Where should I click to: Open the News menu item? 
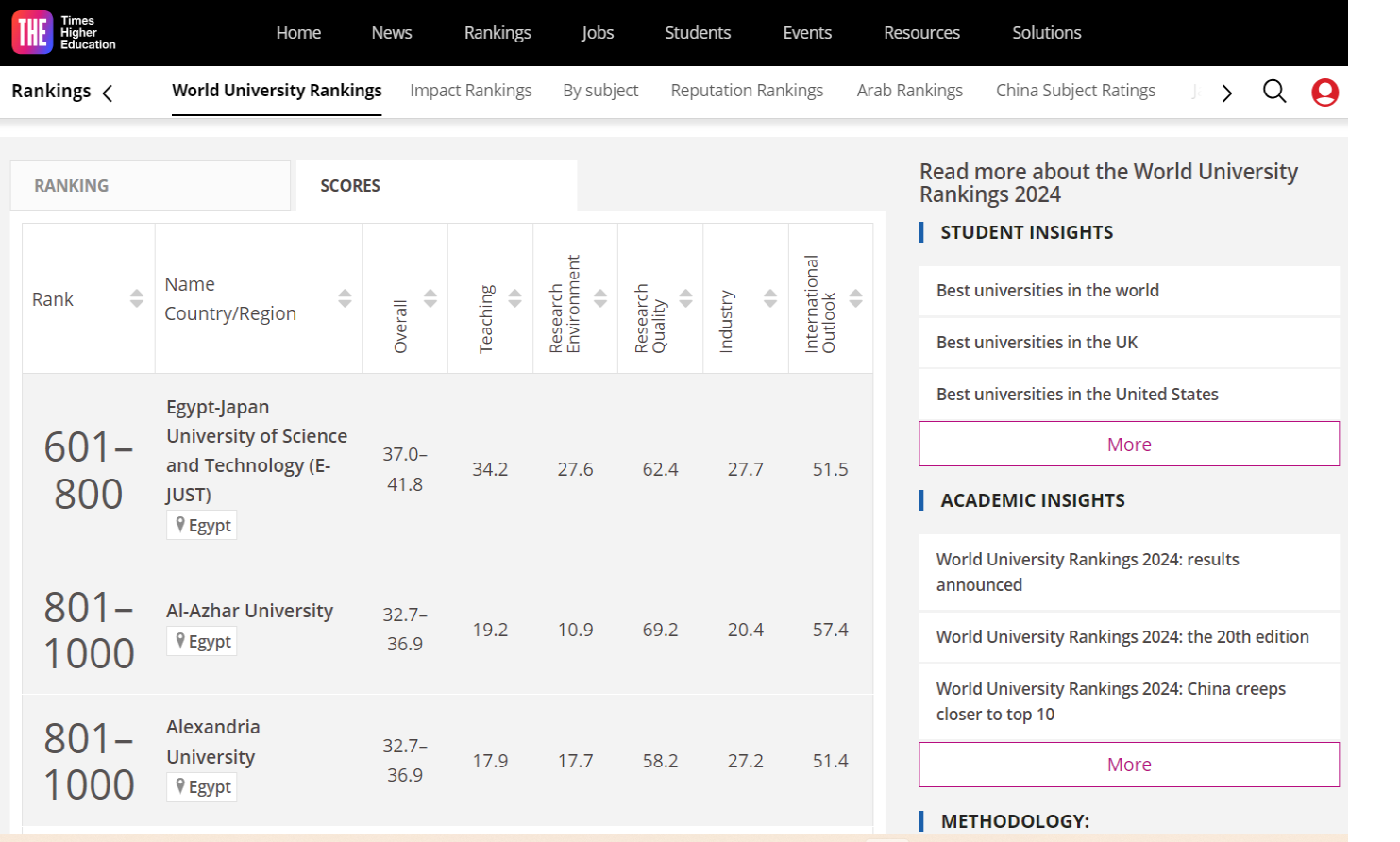(x=392, y=33)
